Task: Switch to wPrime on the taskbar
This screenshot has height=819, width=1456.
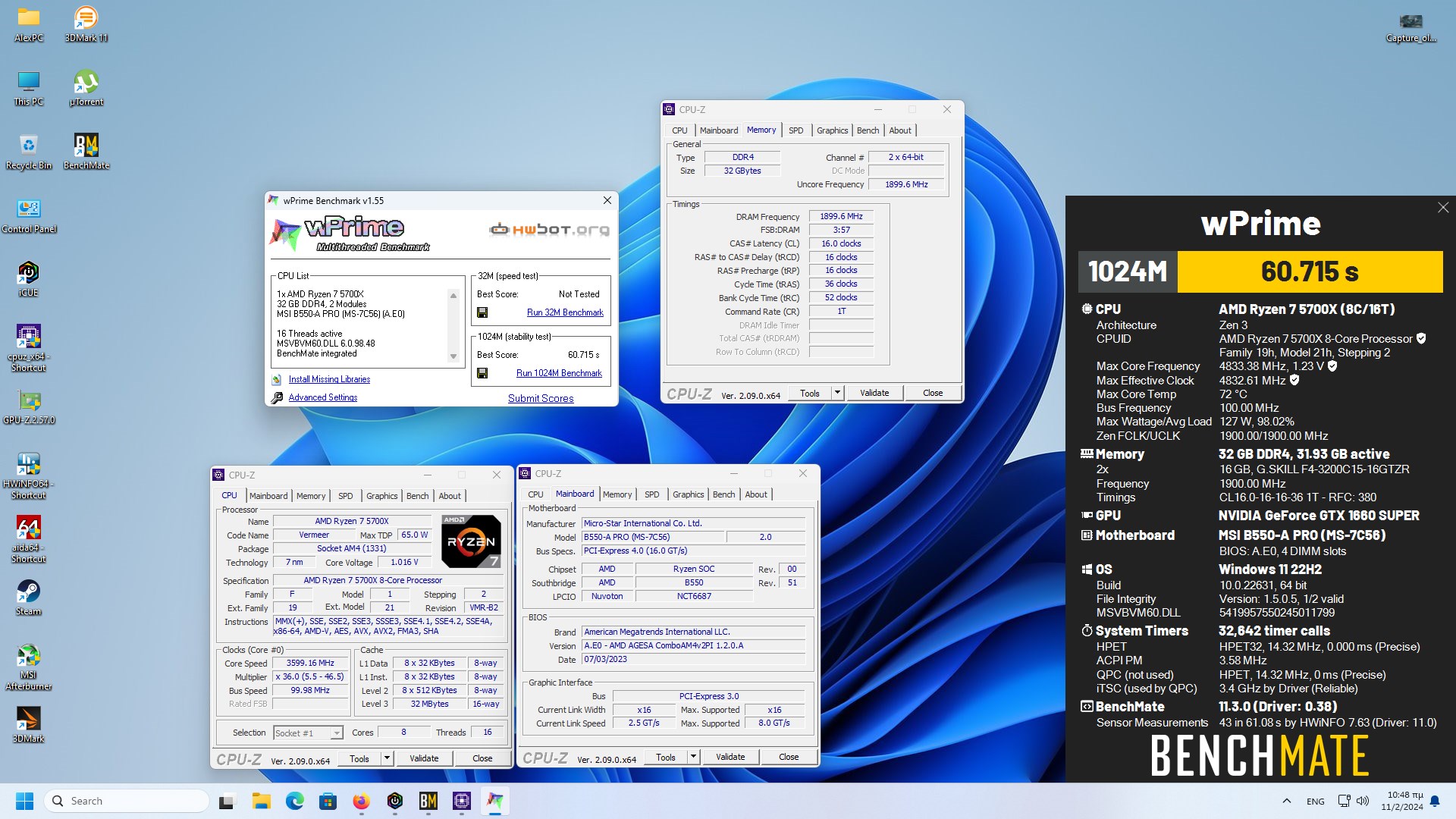Action: coord(494,801)
